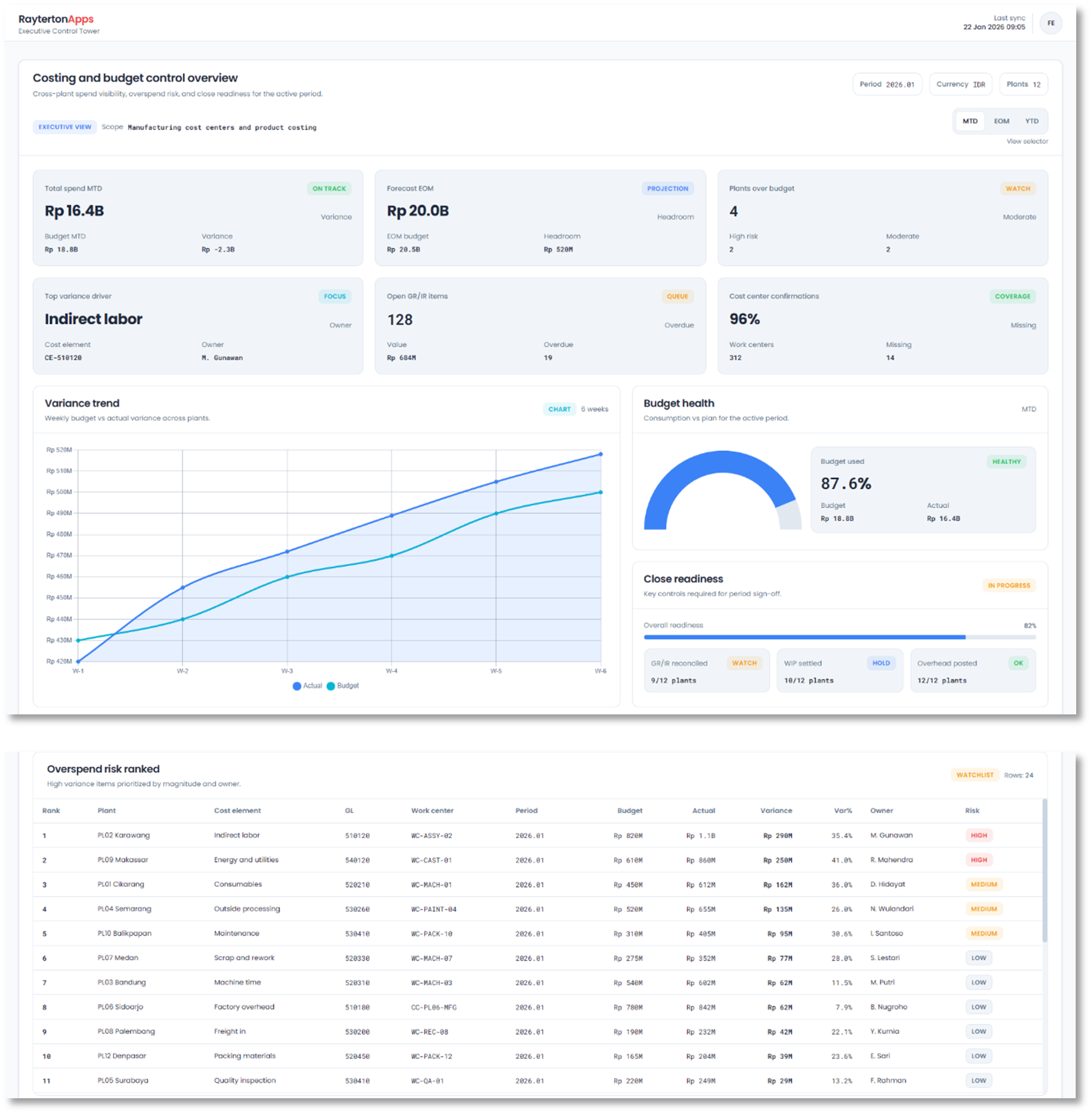Click the EXECUTIVE VIEW badge
This screenshot has width=1092, height=1114.
point(64,127)
